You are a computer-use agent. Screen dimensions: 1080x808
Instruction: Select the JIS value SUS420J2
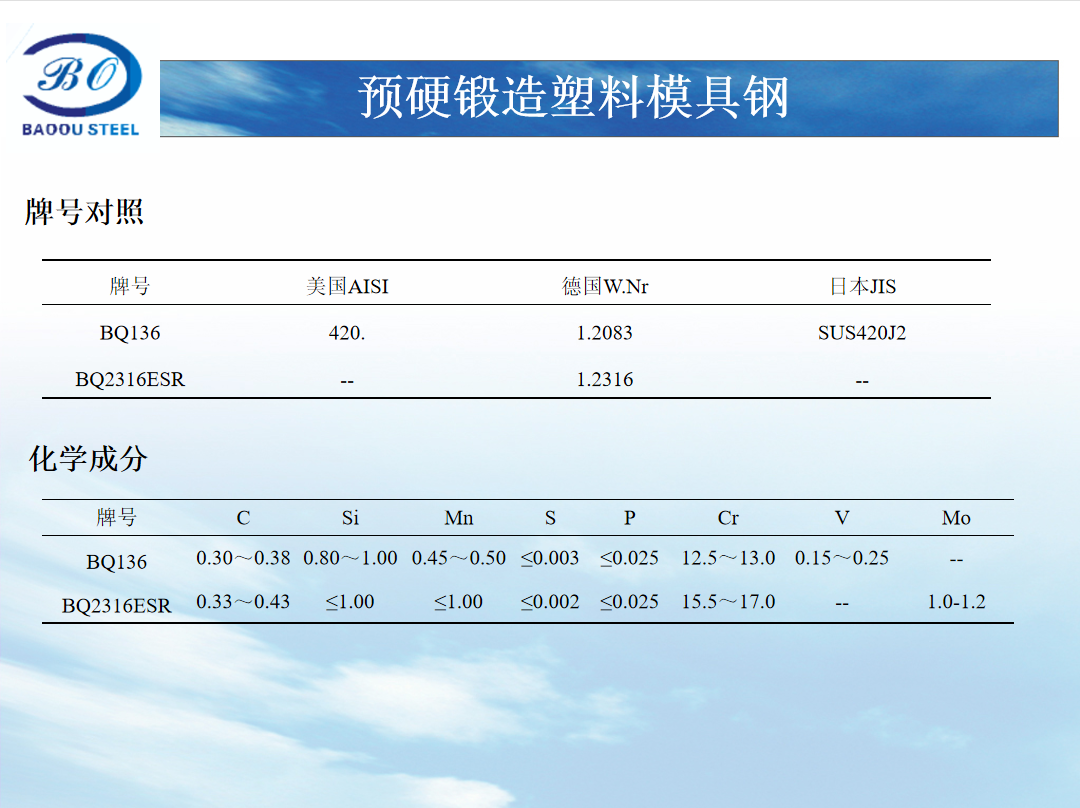862,333
